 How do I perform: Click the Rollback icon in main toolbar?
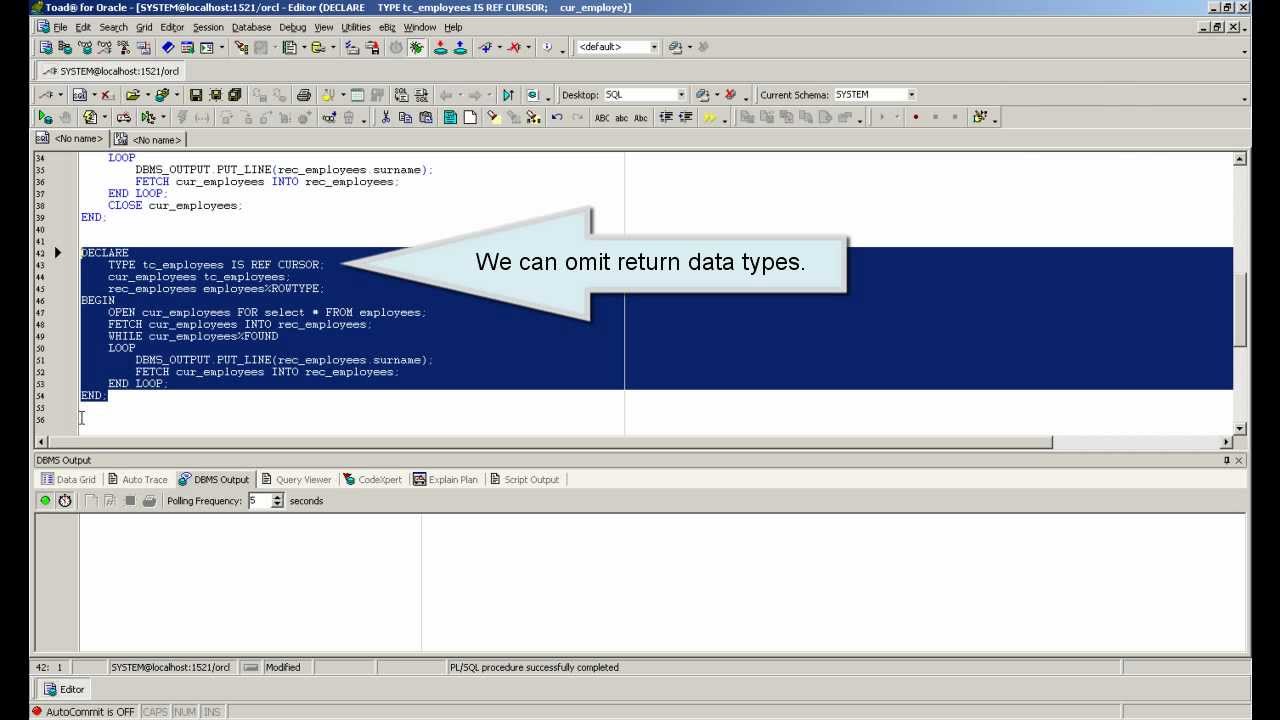[x=460, y=47]
